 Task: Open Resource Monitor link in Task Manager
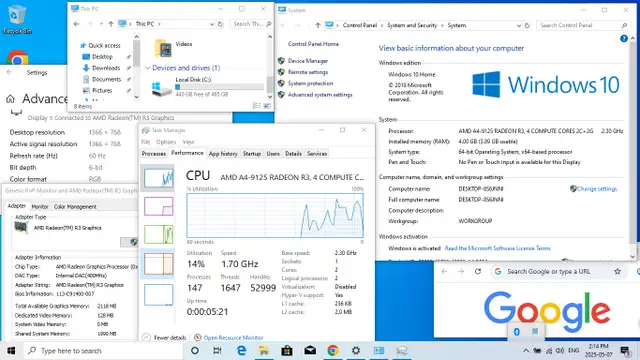click(x=233, y=338)
